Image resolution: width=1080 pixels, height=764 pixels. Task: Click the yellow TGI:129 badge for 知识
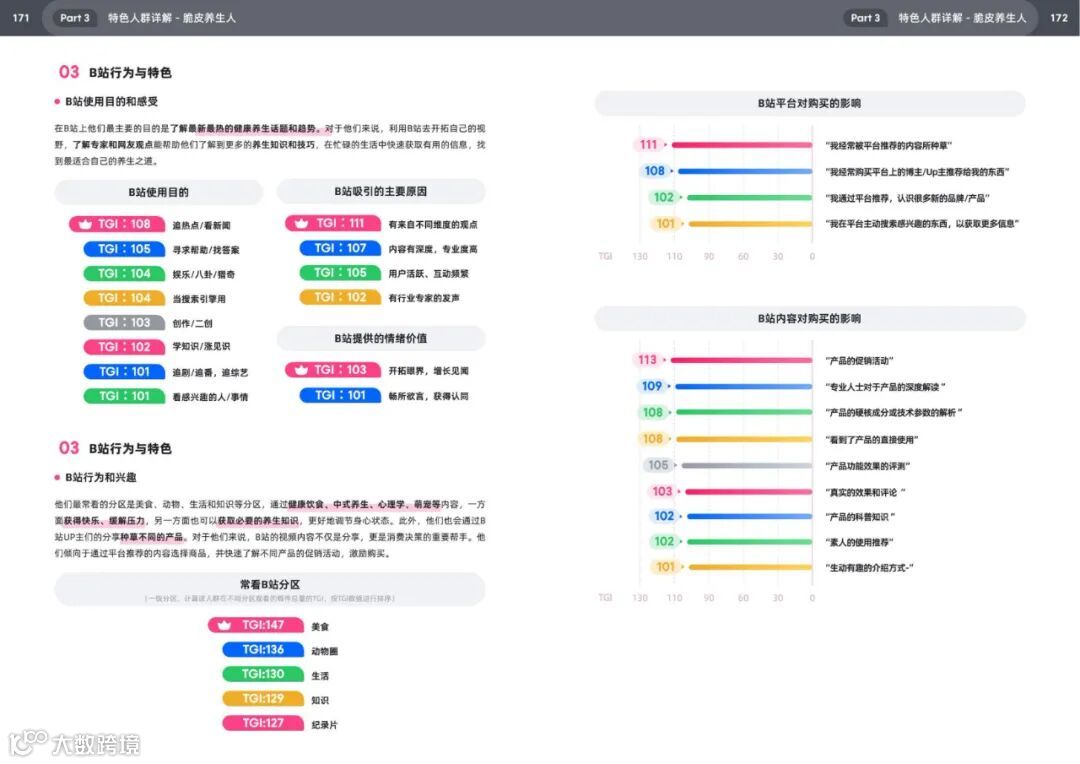[x=263, y=699]
